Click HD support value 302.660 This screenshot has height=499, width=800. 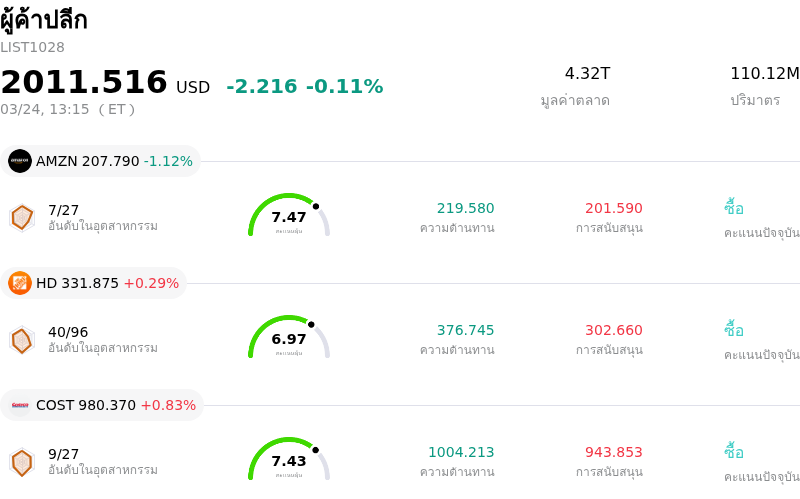click(x=613, y=330)
